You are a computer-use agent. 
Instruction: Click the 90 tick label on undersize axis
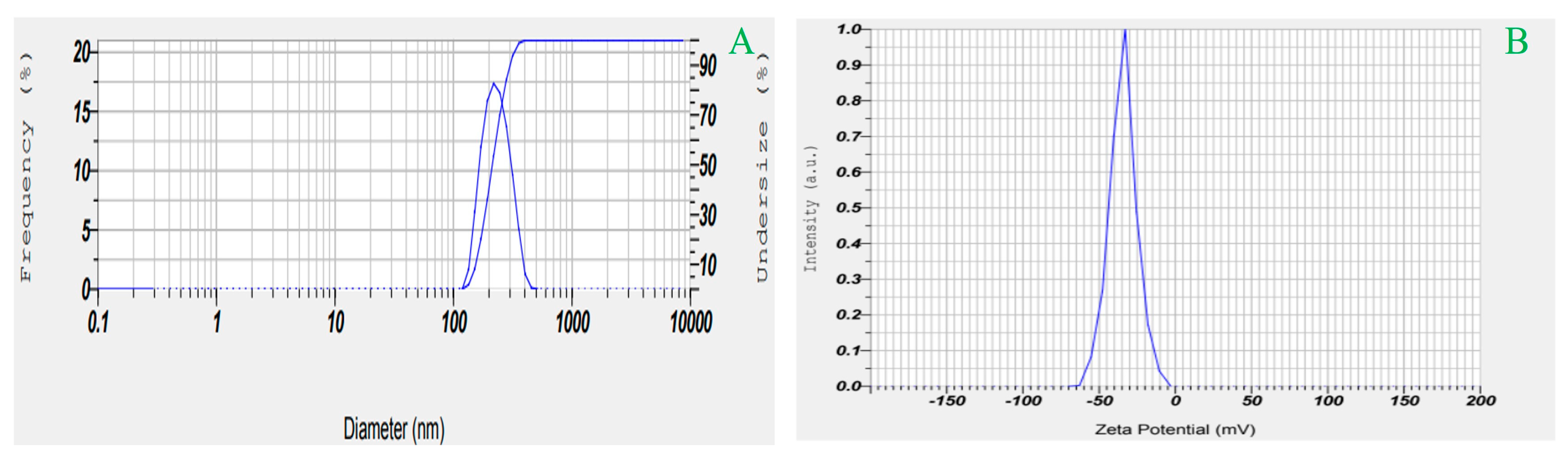[x=707, y=65]
